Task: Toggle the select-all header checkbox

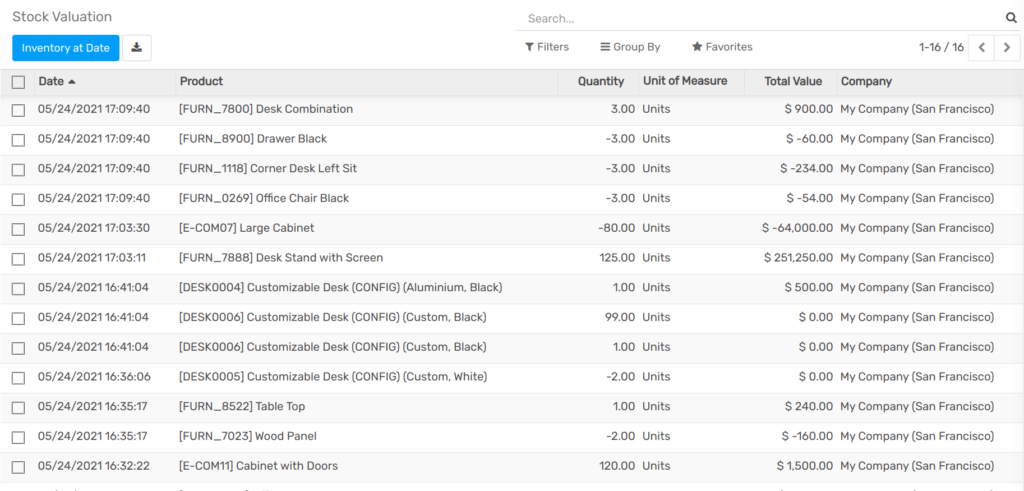Action: (x=18, y=82)
